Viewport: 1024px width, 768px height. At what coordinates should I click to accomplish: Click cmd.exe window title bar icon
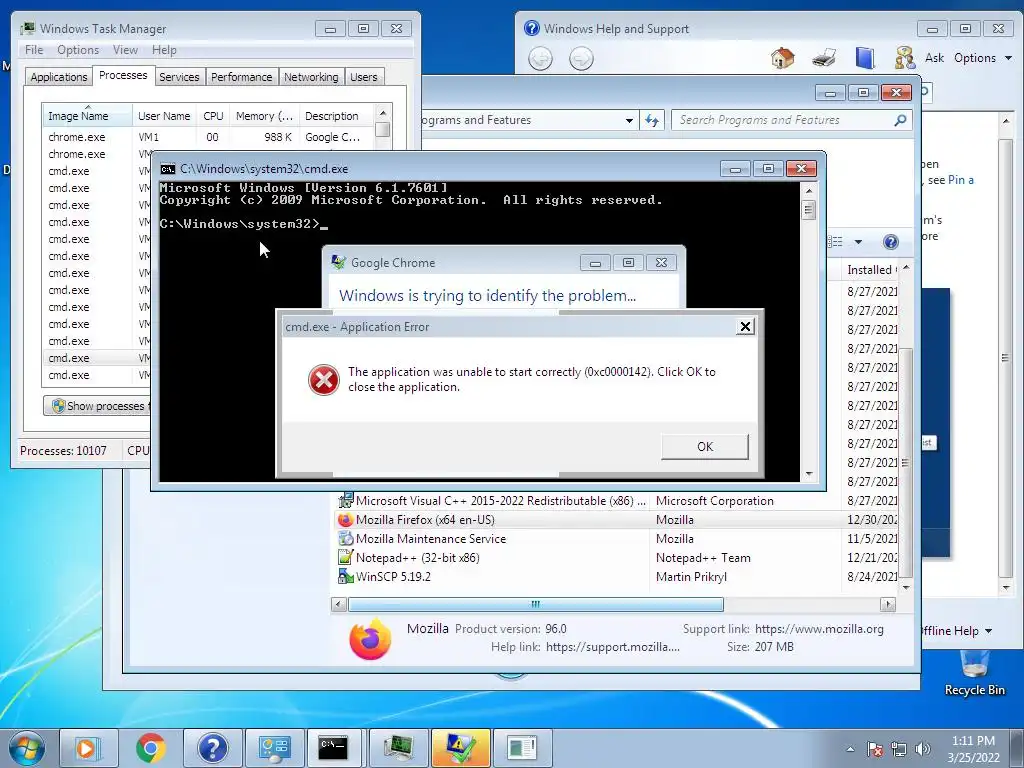[x=168, y=169]
